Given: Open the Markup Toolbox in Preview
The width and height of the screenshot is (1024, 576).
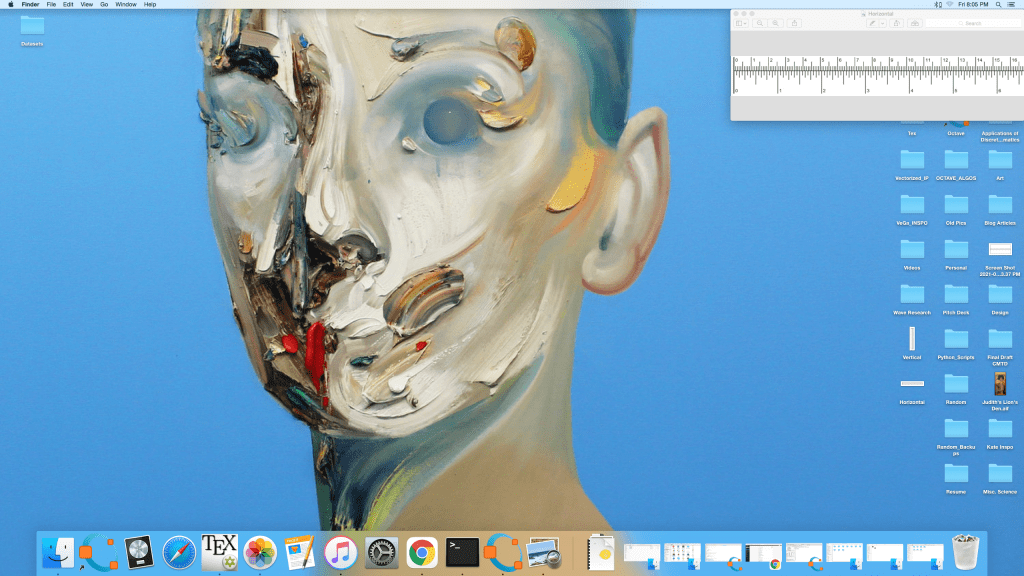Looking at the screenshot, I should (914, 23).
